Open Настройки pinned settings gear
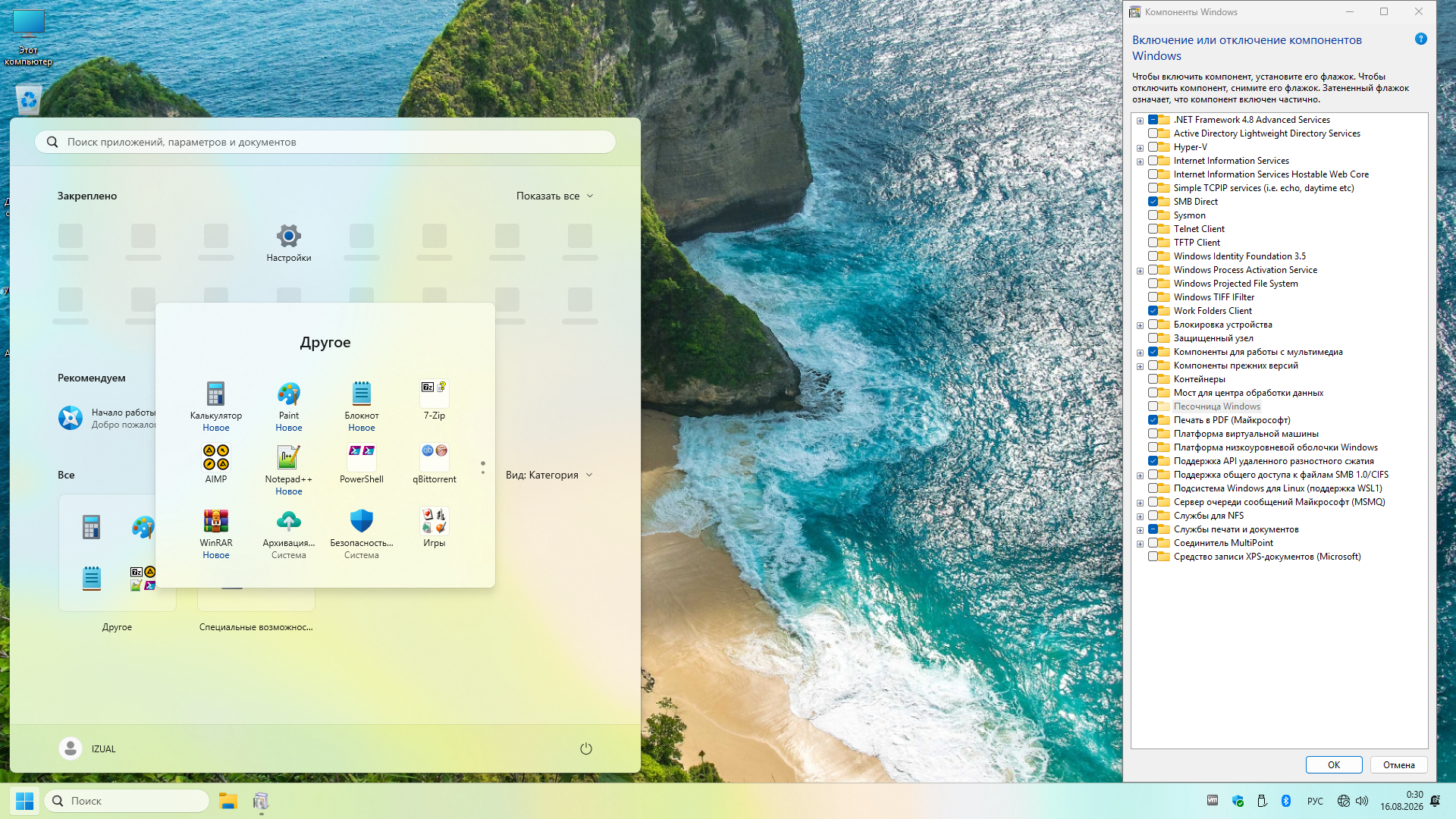The image size is (1456, 819). tap(289, 237)
